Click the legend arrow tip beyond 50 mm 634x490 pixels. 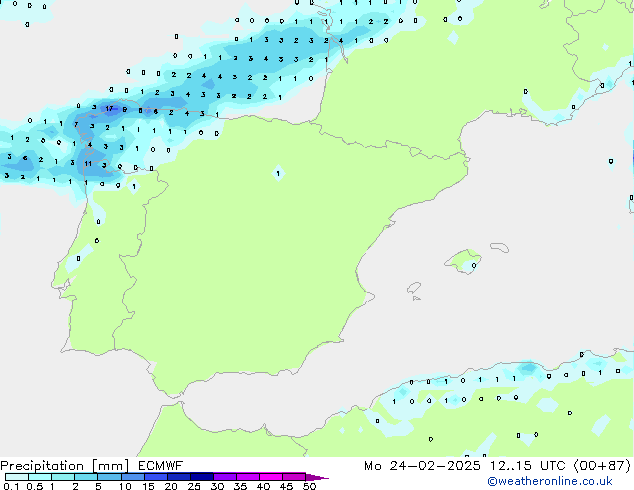317,477
